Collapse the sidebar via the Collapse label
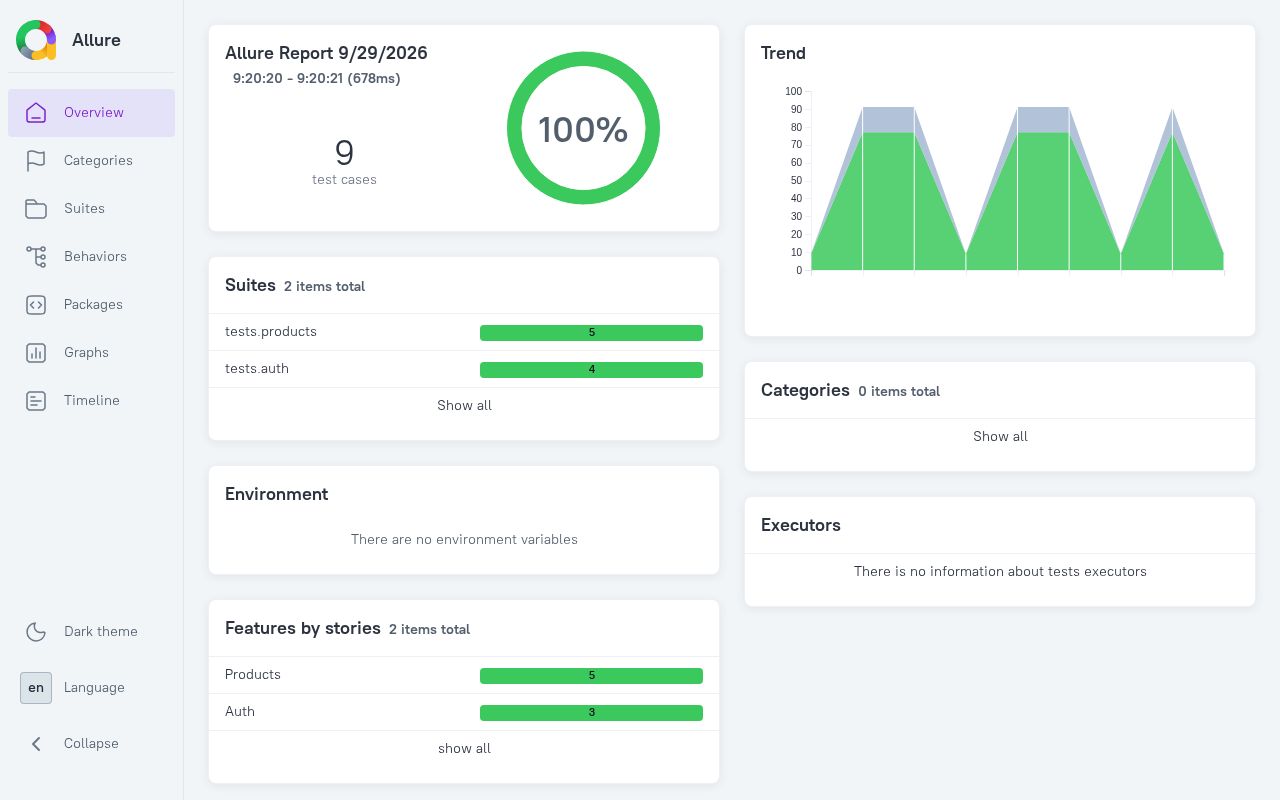 91,743
